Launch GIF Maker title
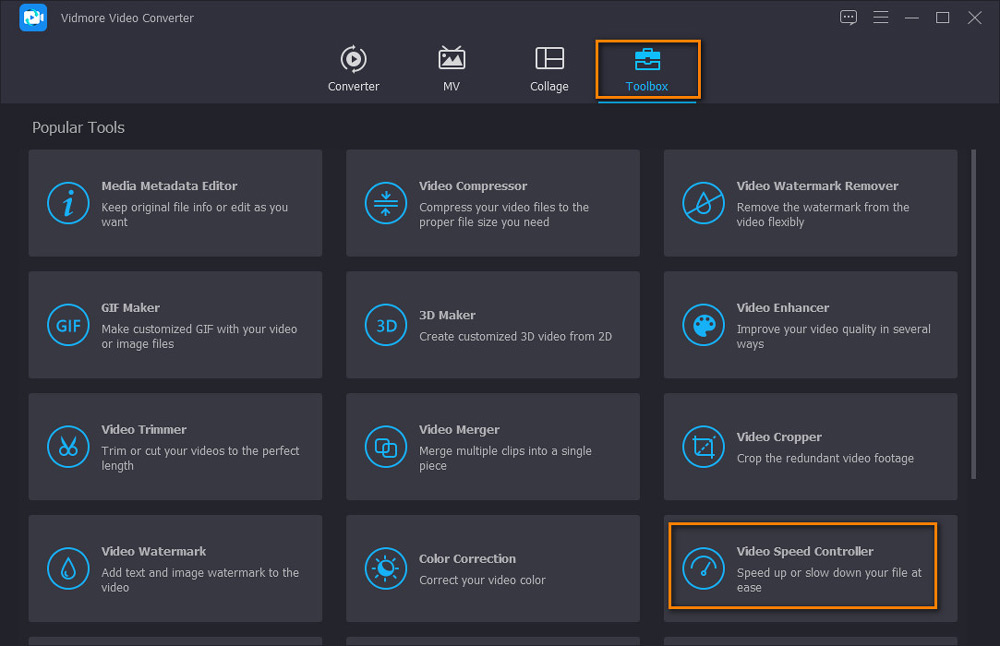 point(131,307)
